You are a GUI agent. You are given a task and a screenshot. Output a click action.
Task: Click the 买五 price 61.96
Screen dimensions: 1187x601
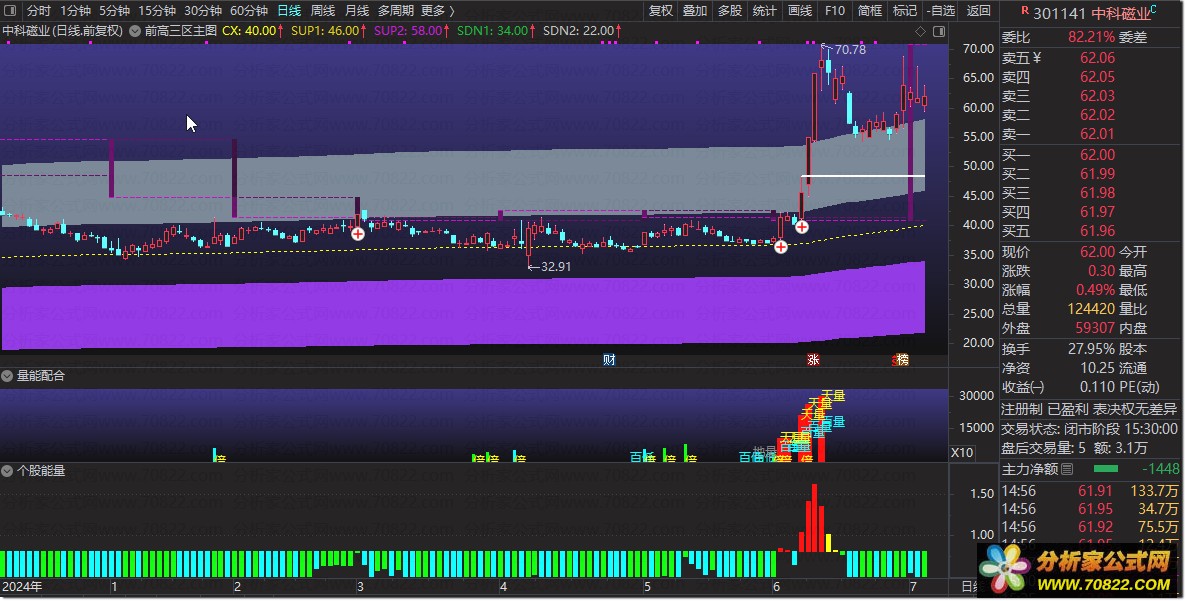(x=1097, y=231)
